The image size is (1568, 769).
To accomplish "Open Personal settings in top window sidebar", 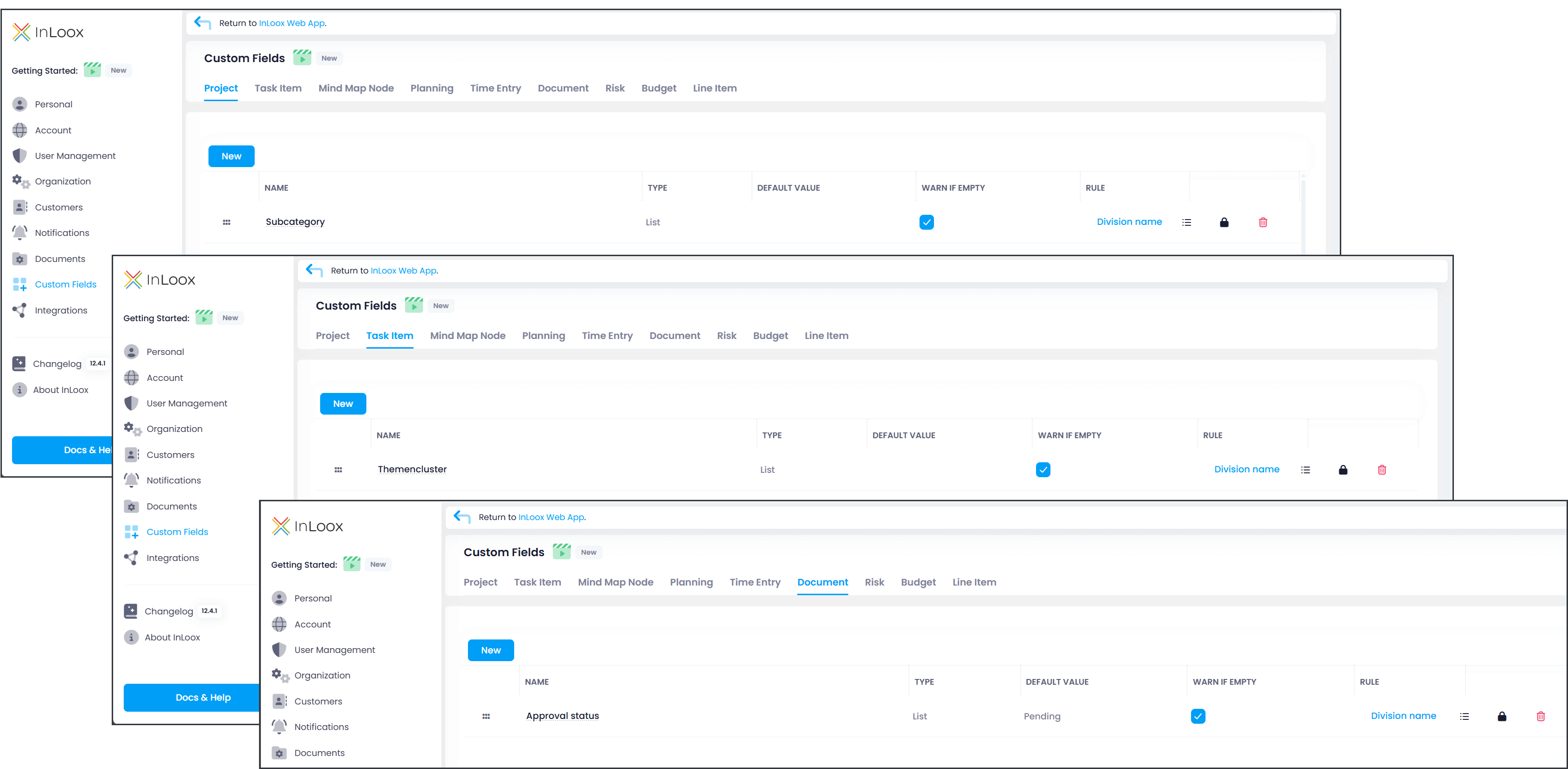I will (53, 104).
